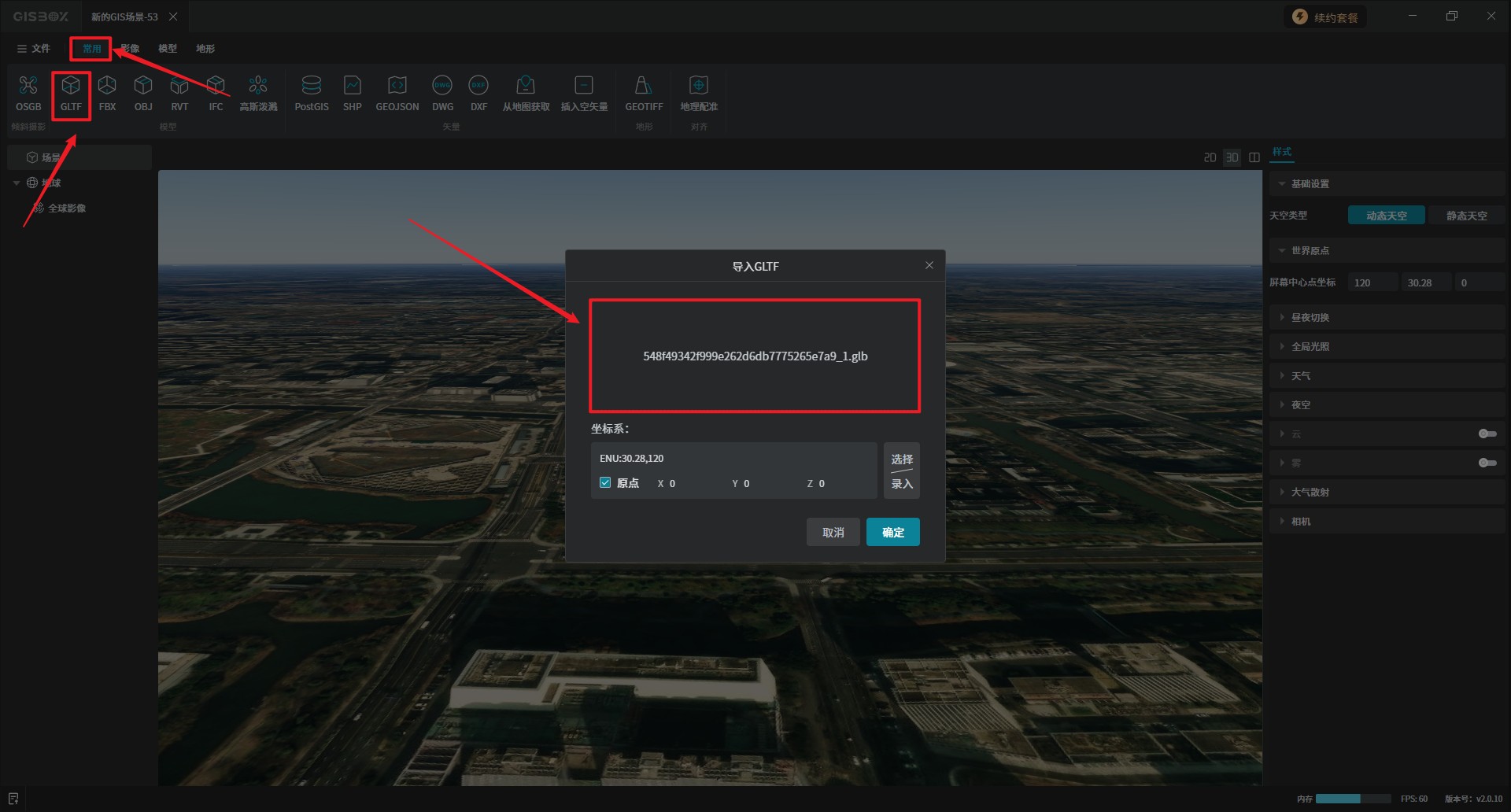Screen dimensions: 1511x812
Task: Click the 取消 button
Action: click(x=833, y=533)
